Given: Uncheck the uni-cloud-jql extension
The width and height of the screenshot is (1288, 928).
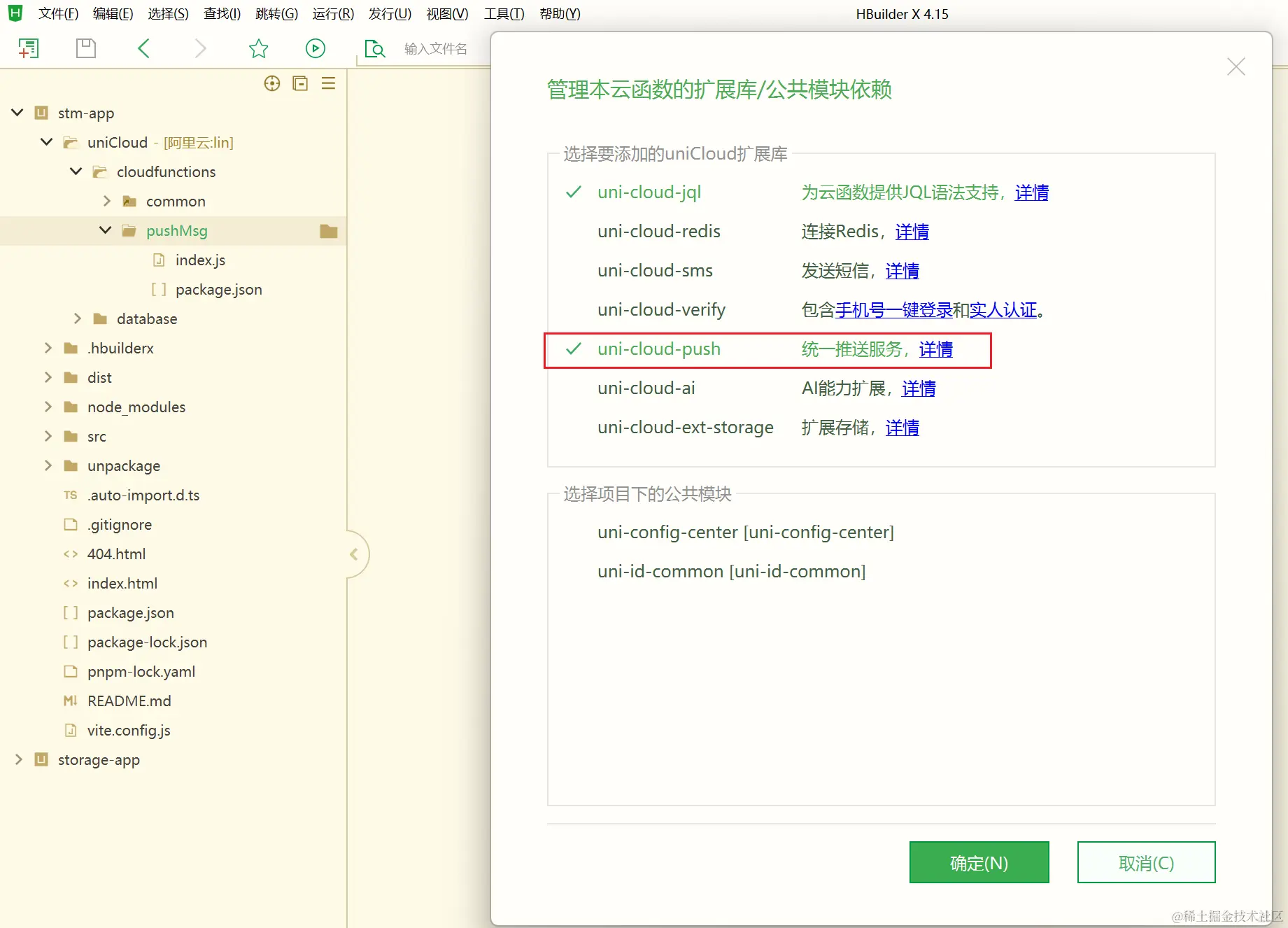Looking at the screenshot, I should [x=574, y=192].
